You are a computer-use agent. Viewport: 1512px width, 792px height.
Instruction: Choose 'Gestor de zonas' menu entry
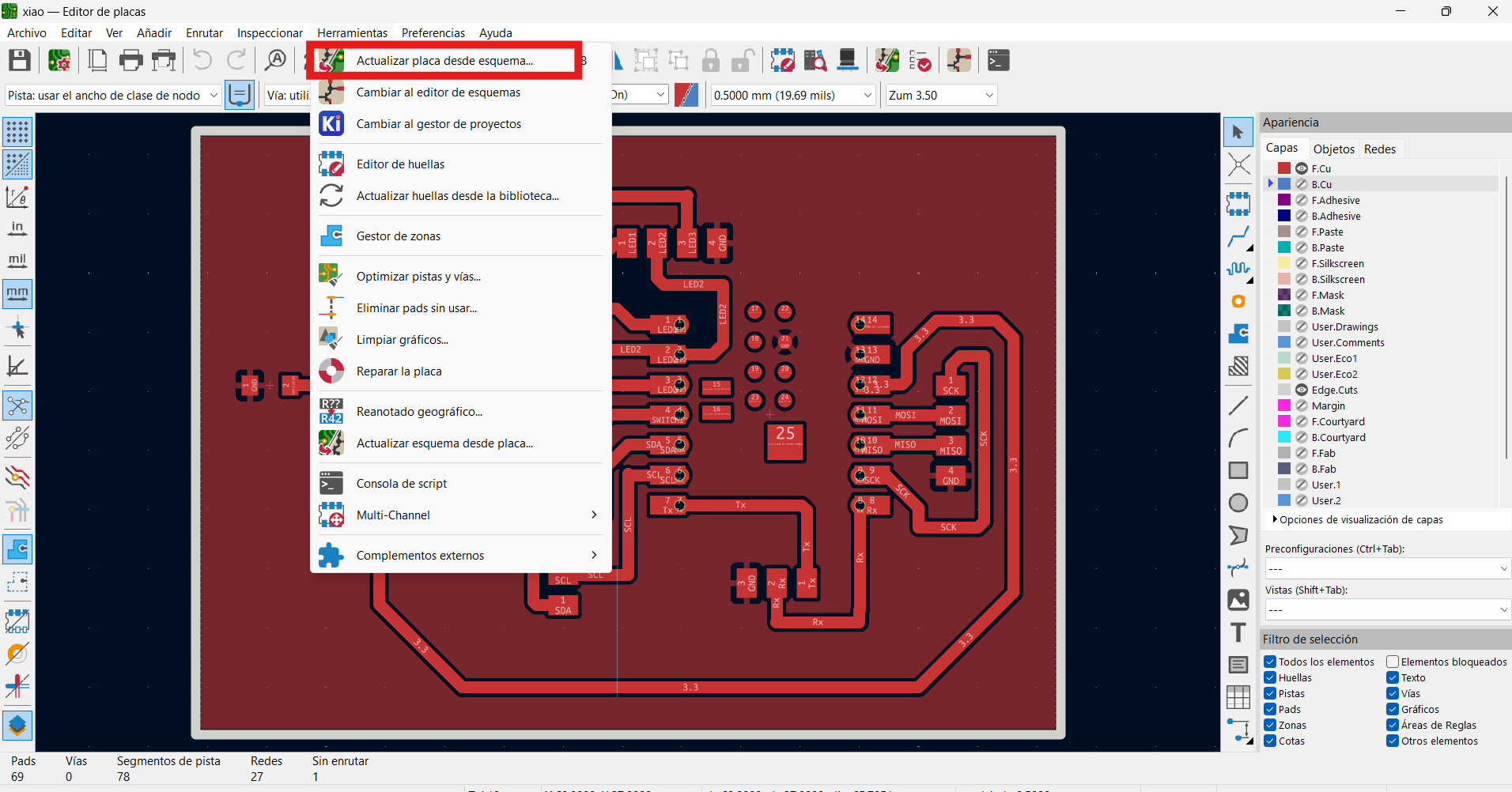(x=460, y=236)
